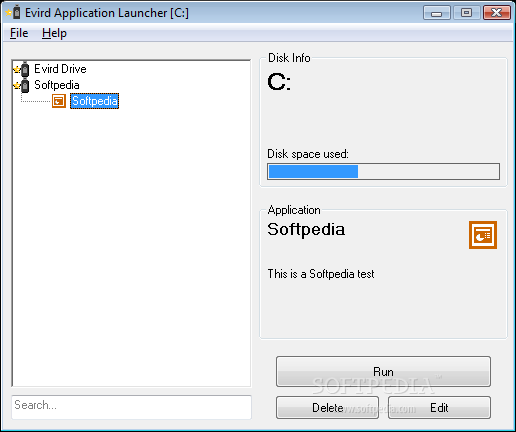The width and height of the screenshot is (516, 432).
Task: Click the 'Disk space used:' label
Action: [x=308, y=154]
